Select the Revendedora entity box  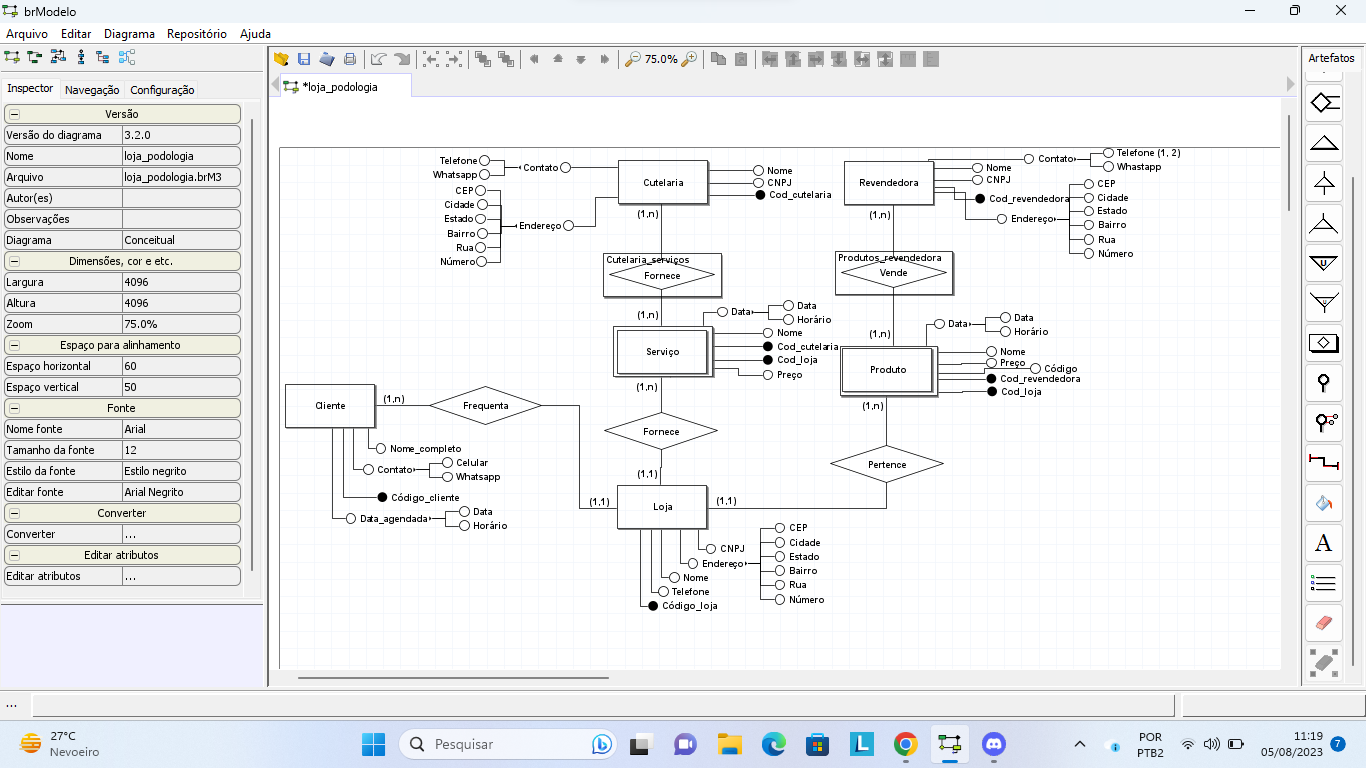click(x=889, y=183)
